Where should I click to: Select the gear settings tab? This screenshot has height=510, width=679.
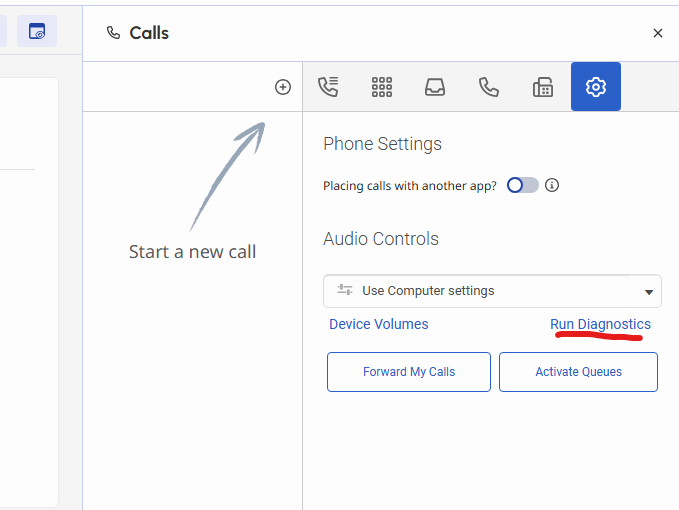pos(596,87)
